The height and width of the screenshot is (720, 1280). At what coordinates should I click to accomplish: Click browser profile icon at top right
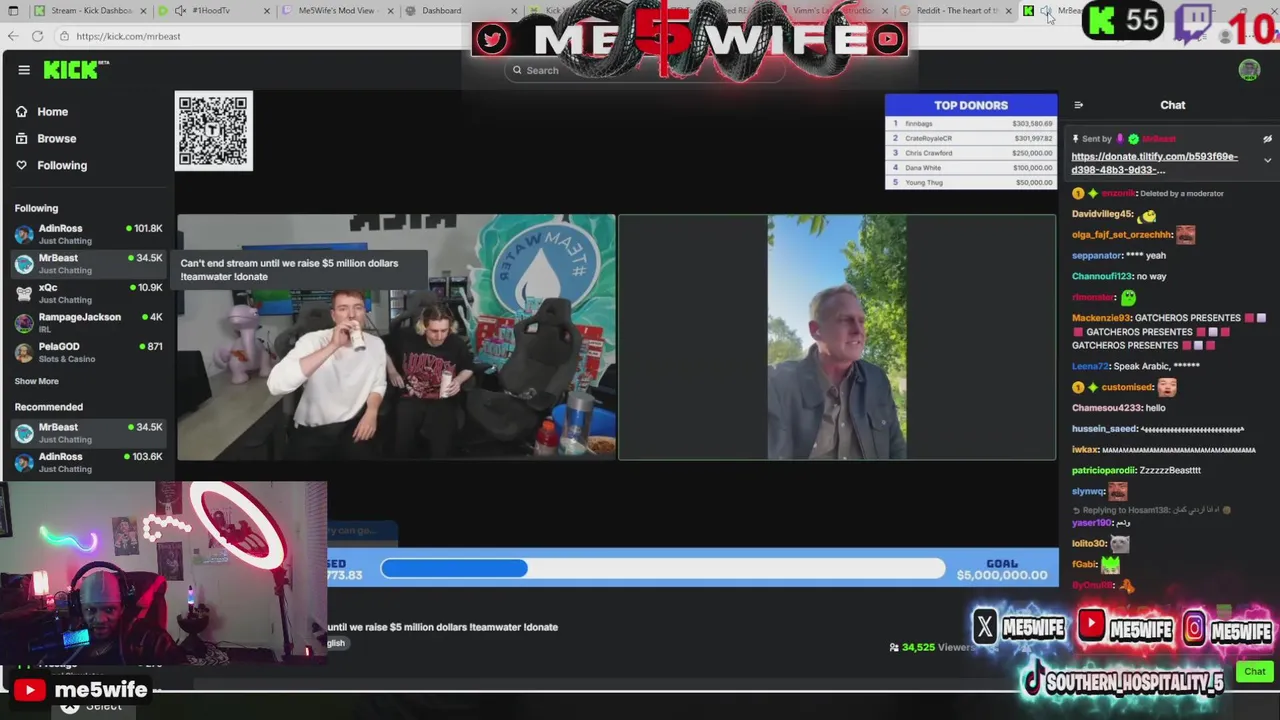(1226, 36)
